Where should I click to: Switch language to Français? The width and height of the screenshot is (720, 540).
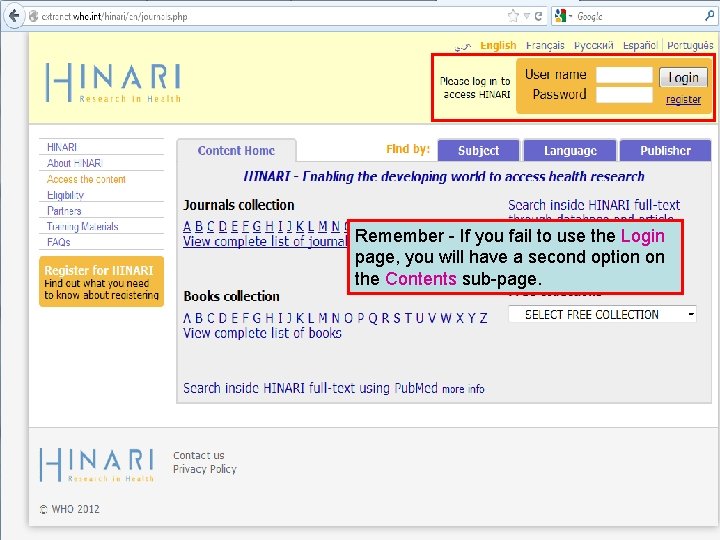(x=545, y=45)
